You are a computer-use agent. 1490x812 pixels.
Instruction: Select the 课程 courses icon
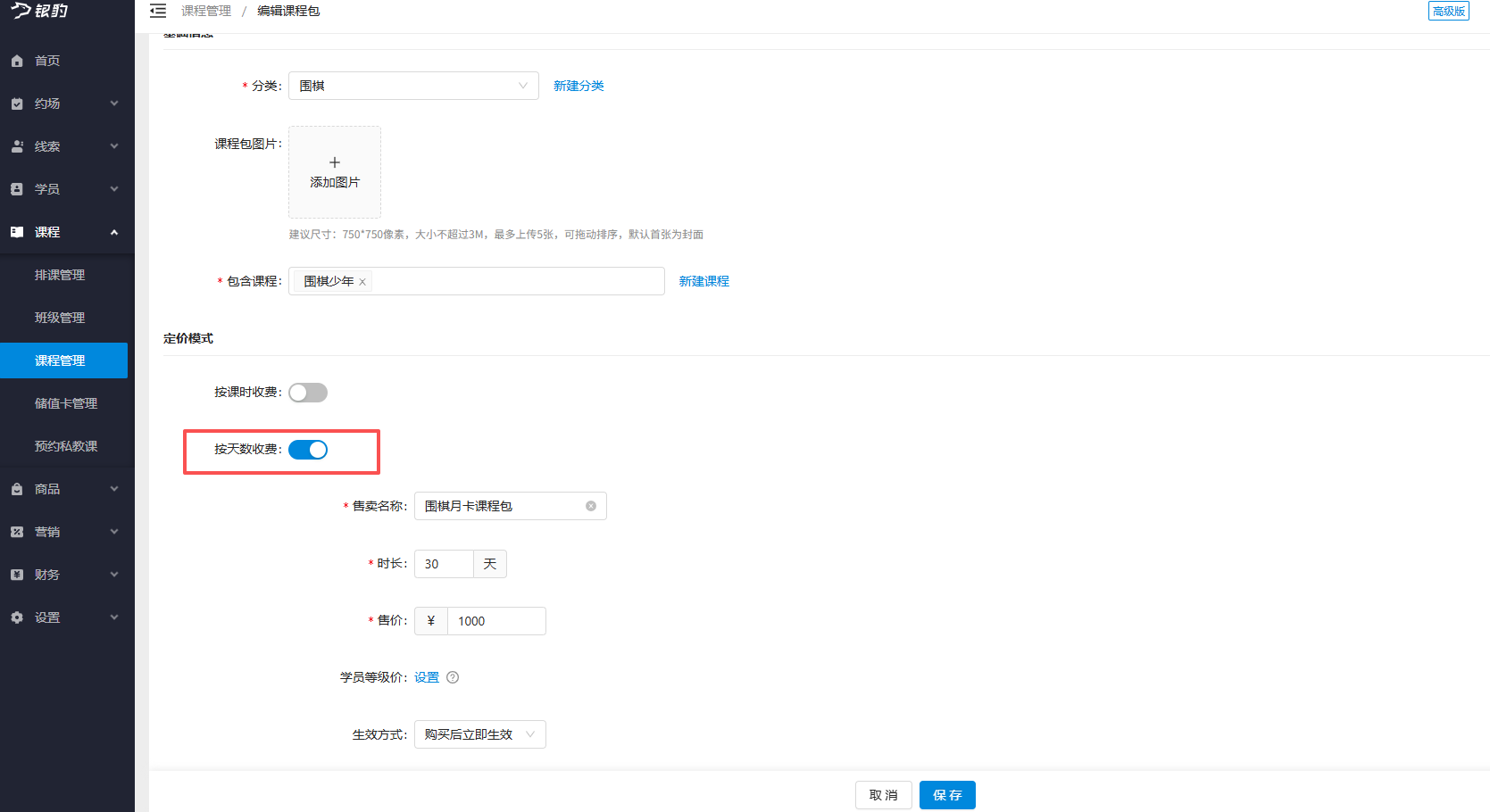(x=17, y=231)
